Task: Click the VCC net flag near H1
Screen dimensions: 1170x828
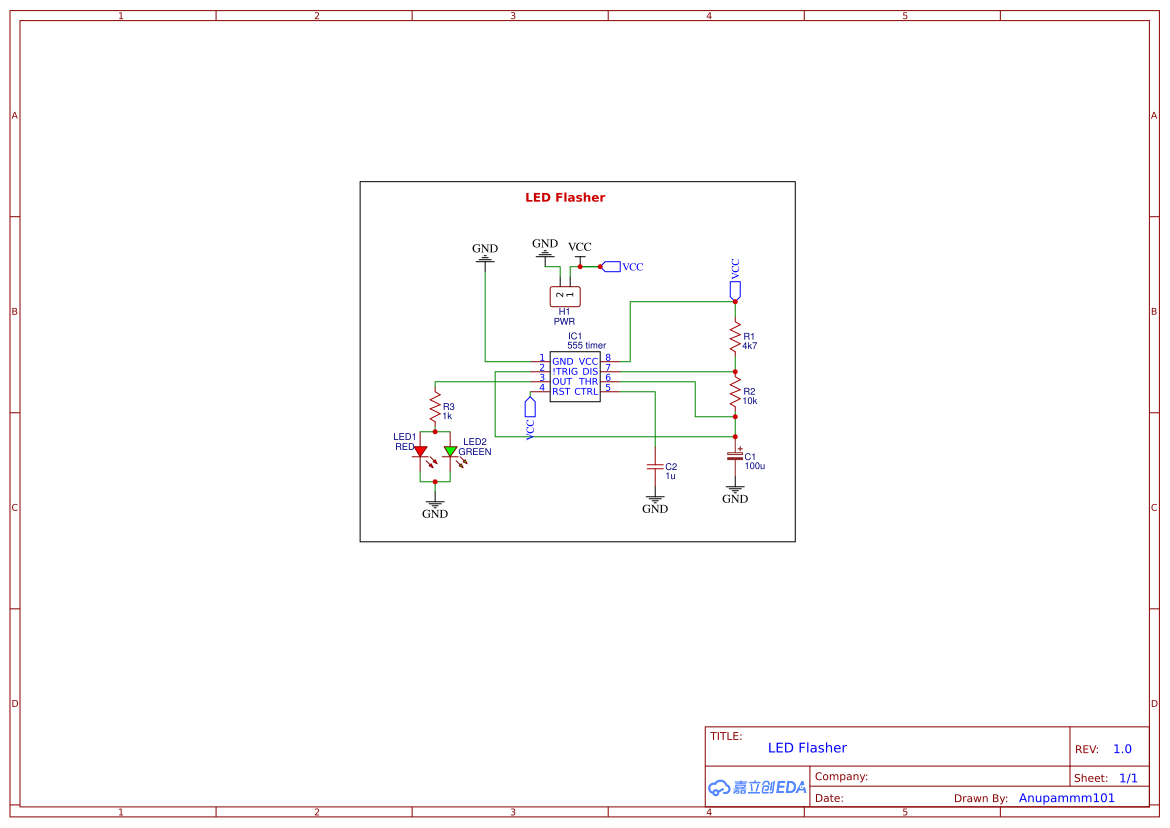Action: pos(612,266)
